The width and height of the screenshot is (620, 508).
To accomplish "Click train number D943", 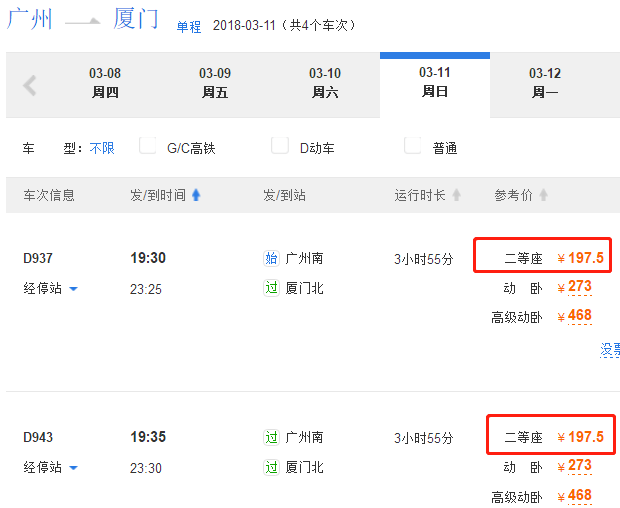I will click(x=38, y=437).
